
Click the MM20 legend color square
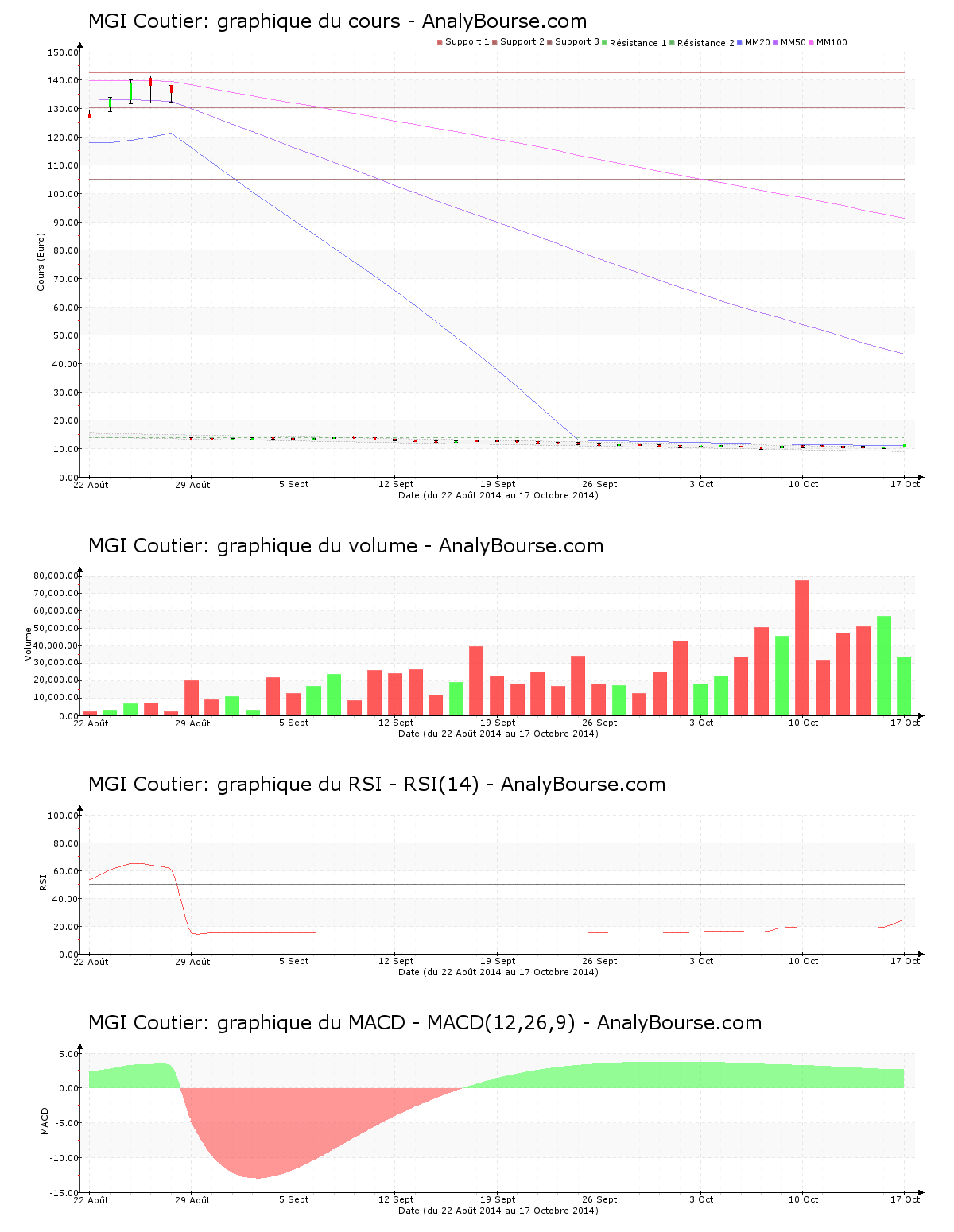(x=739, y=42)
